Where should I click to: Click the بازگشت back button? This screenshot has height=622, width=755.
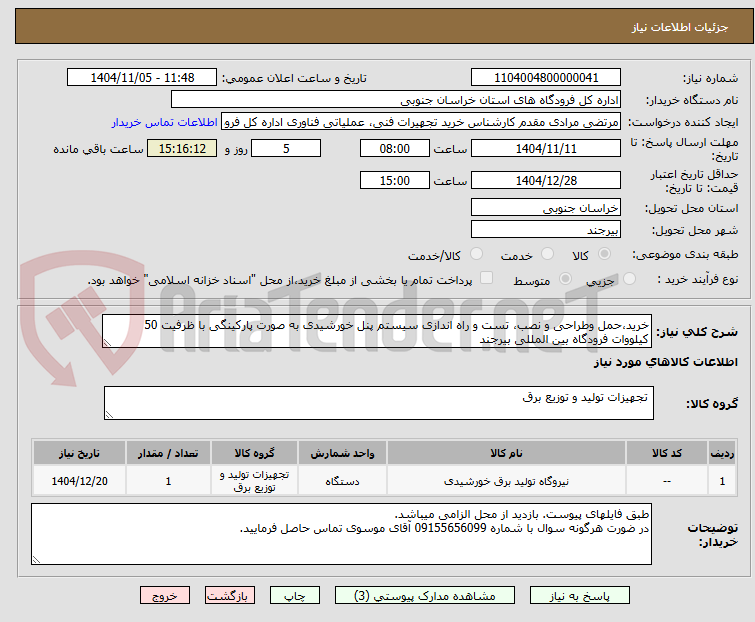(230, 596)
